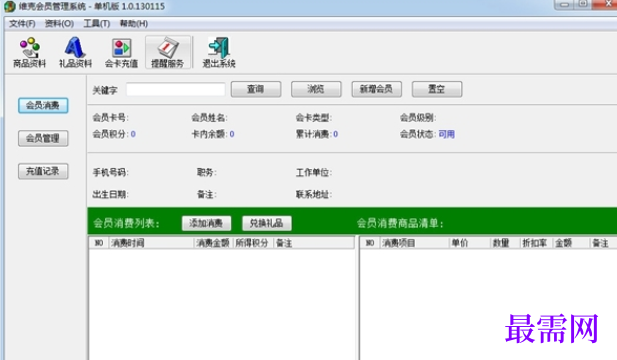
Task: Click the 金额 header in goods list
Action: click(x=571, y=243)
